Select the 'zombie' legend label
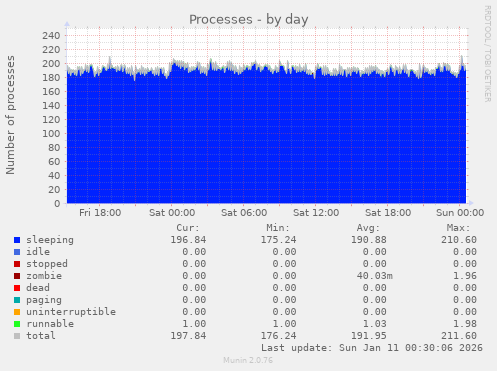497x371 pixels. coord(44,276)
